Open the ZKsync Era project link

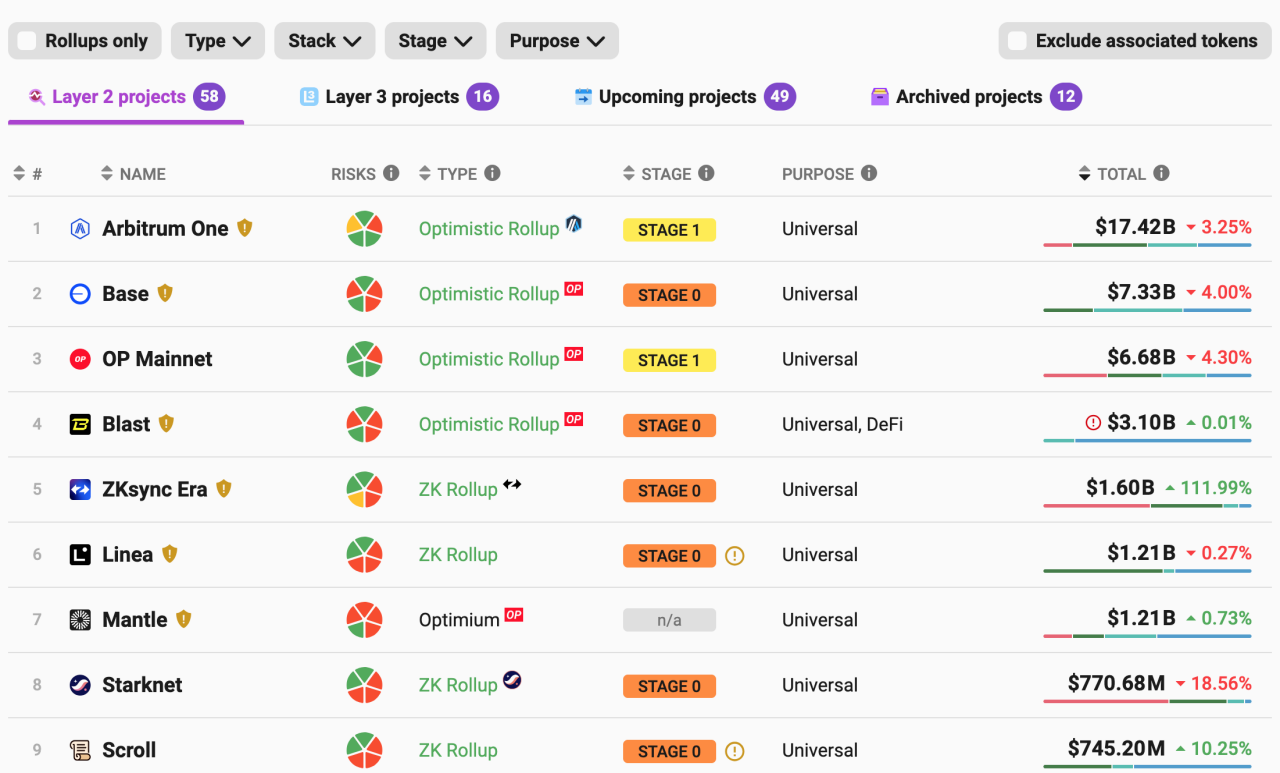(x=155, y=489)
